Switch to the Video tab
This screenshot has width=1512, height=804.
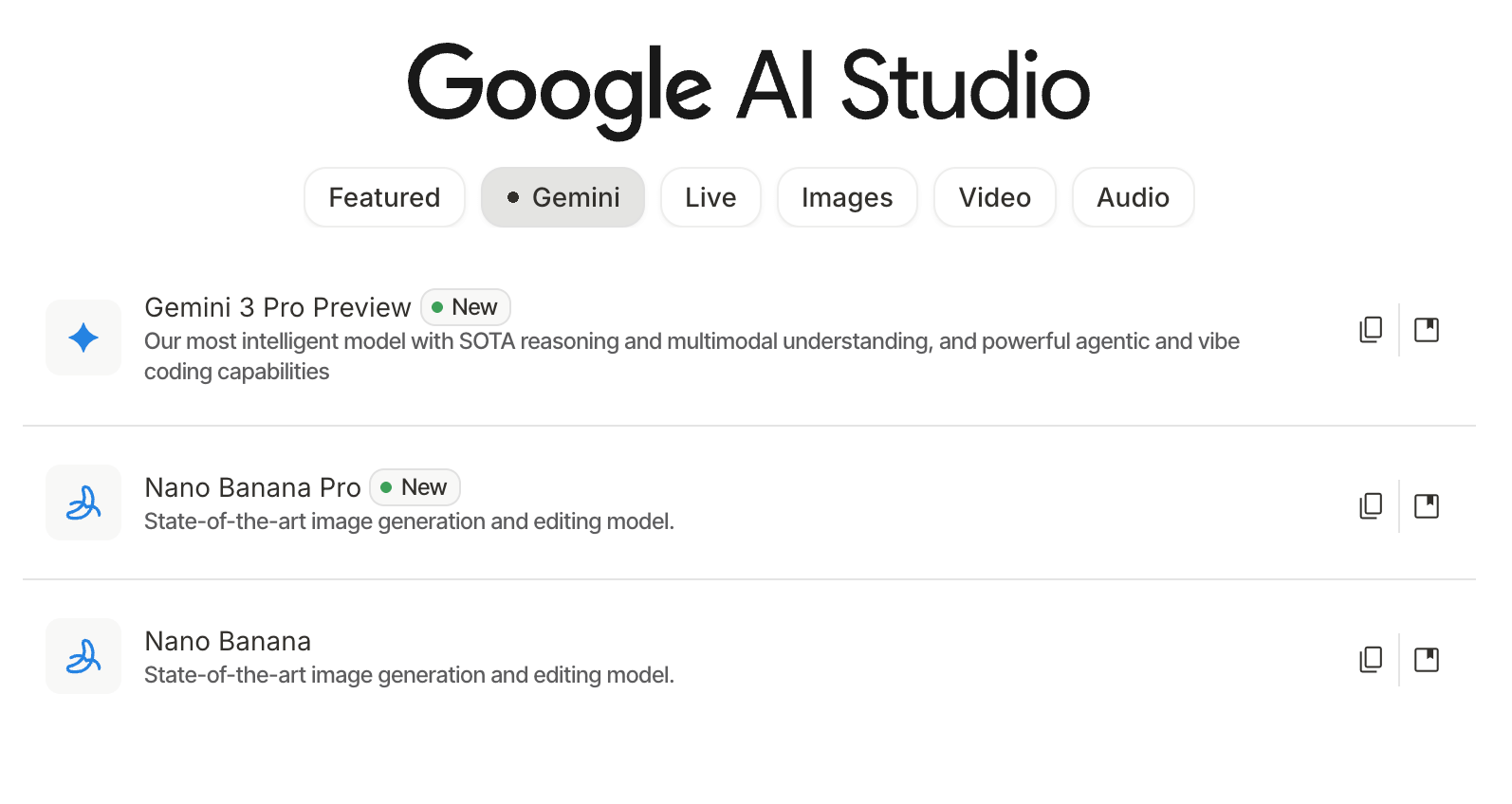point(994,197)
